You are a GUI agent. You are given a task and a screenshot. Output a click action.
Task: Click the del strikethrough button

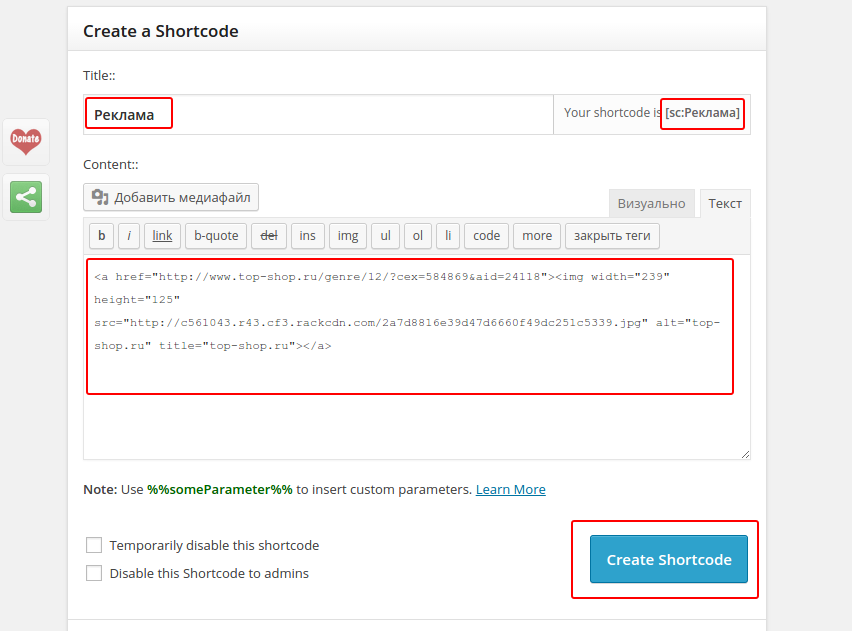click(x=269, y=236)
